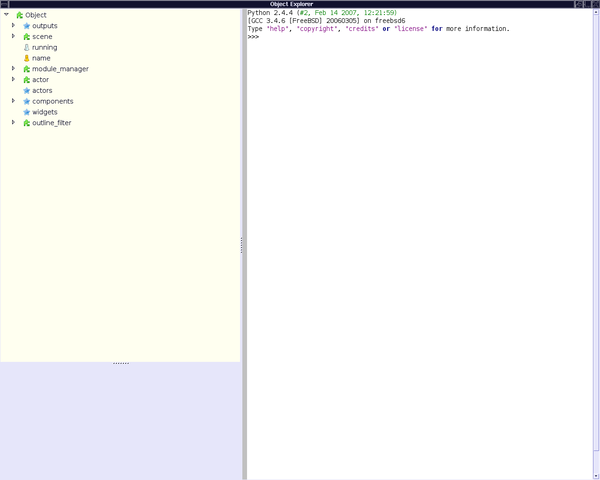This screenshot has width=600, height=480.
Task: Select the widgets entry
Action: pos(45,112)
